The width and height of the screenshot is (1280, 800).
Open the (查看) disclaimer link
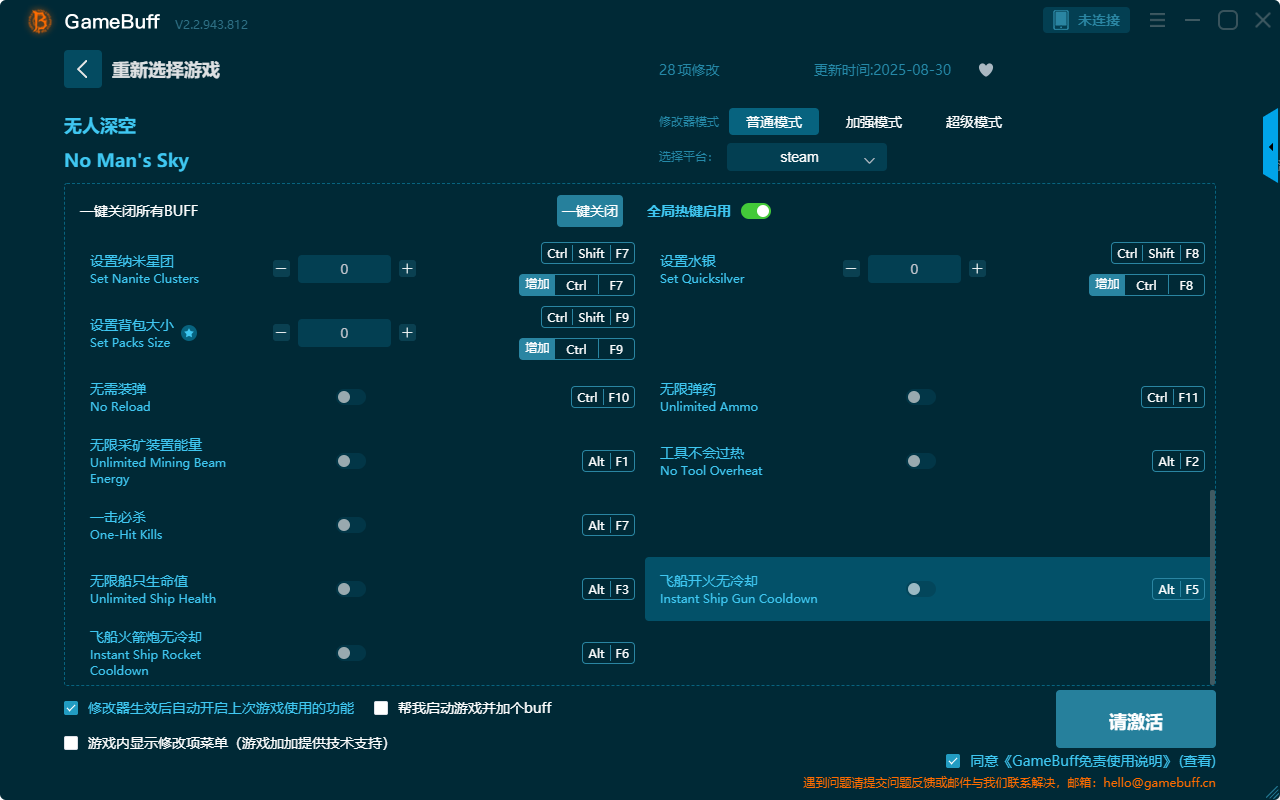[x=1197, y=761]
